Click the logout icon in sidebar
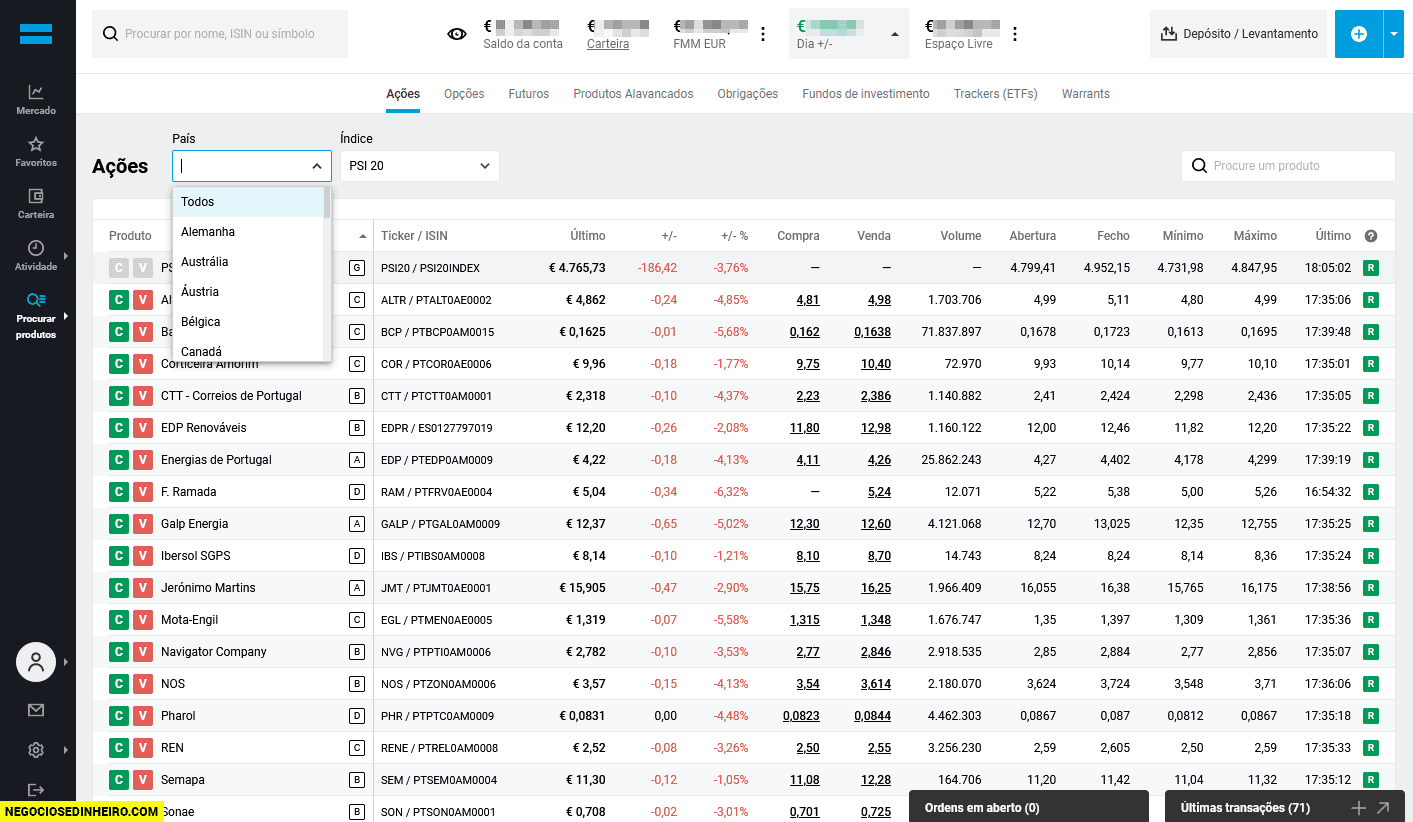 tap(36, 790)
